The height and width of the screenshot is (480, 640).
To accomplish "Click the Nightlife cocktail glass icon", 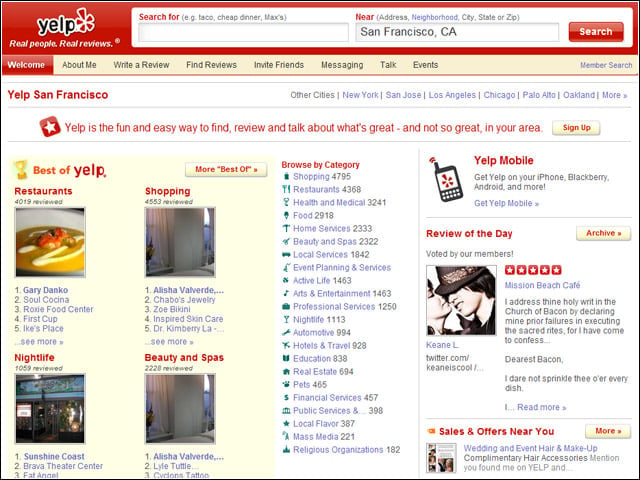I will 286,320.
